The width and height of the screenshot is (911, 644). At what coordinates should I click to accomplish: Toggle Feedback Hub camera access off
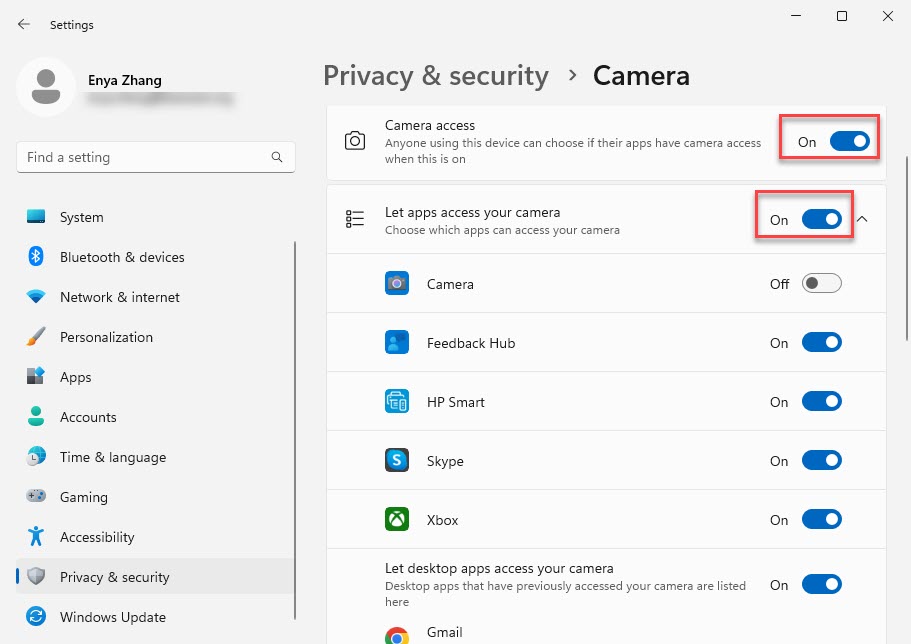822,343
